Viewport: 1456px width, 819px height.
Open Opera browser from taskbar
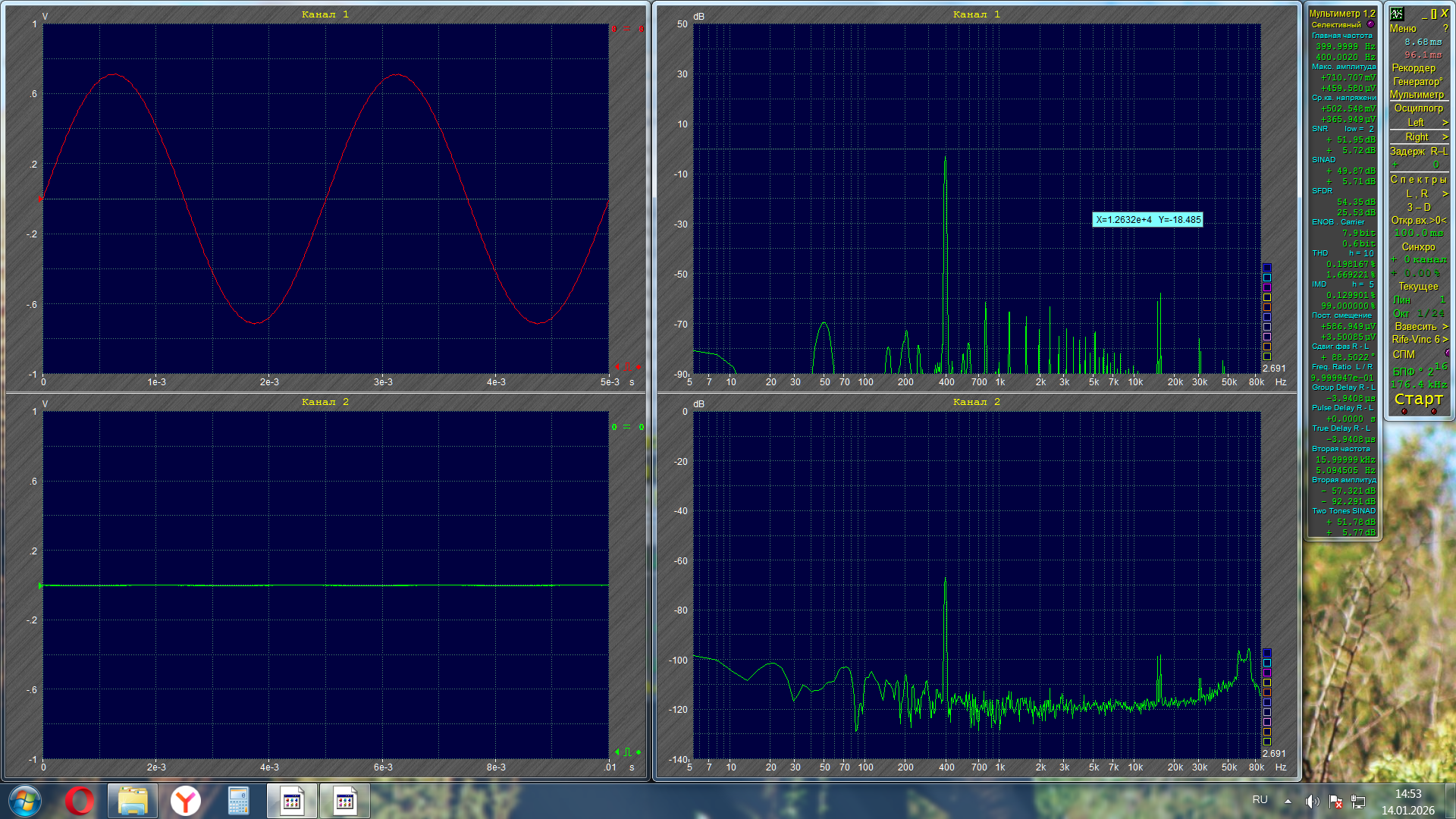coord(79,801)
